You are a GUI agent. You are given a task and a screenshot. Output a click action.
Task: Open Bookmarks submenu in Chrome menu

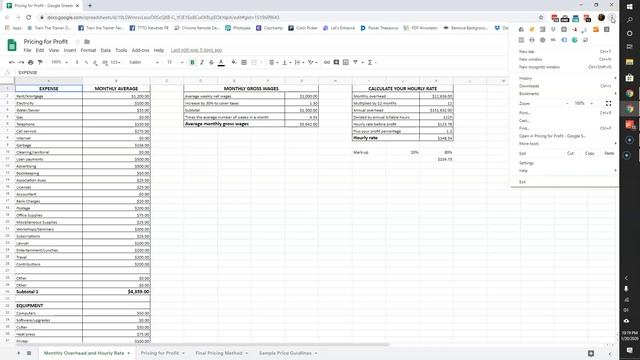tap(565, 94)
